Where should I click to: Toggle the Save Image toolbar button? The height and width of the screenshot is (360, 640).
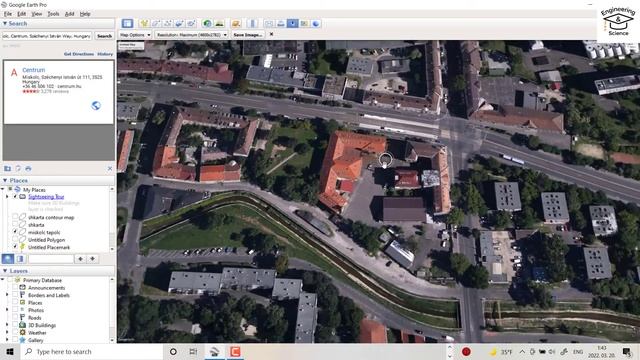click(x=293, y=24)
